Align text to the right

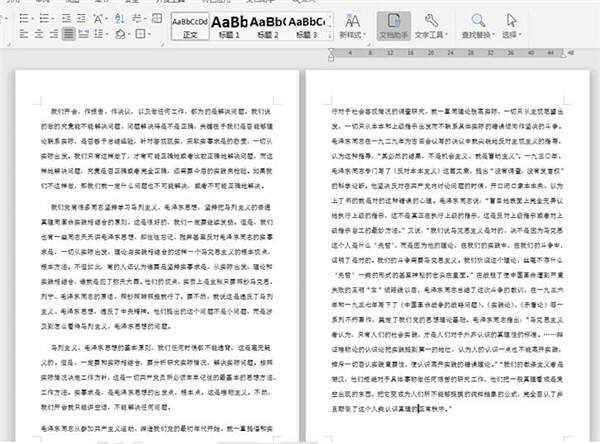coord(54,35)
